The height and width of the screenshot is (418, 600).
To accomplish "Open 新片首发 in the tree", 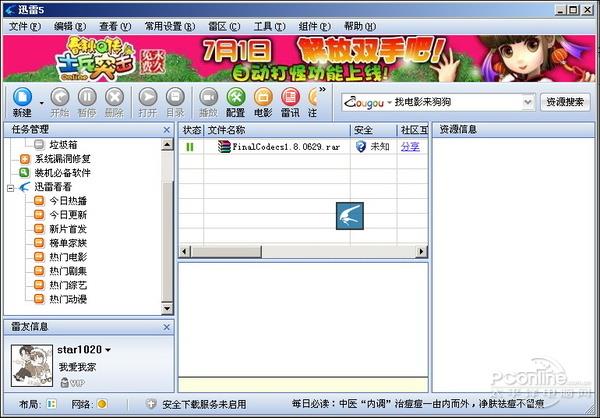I will click(68, 229).
